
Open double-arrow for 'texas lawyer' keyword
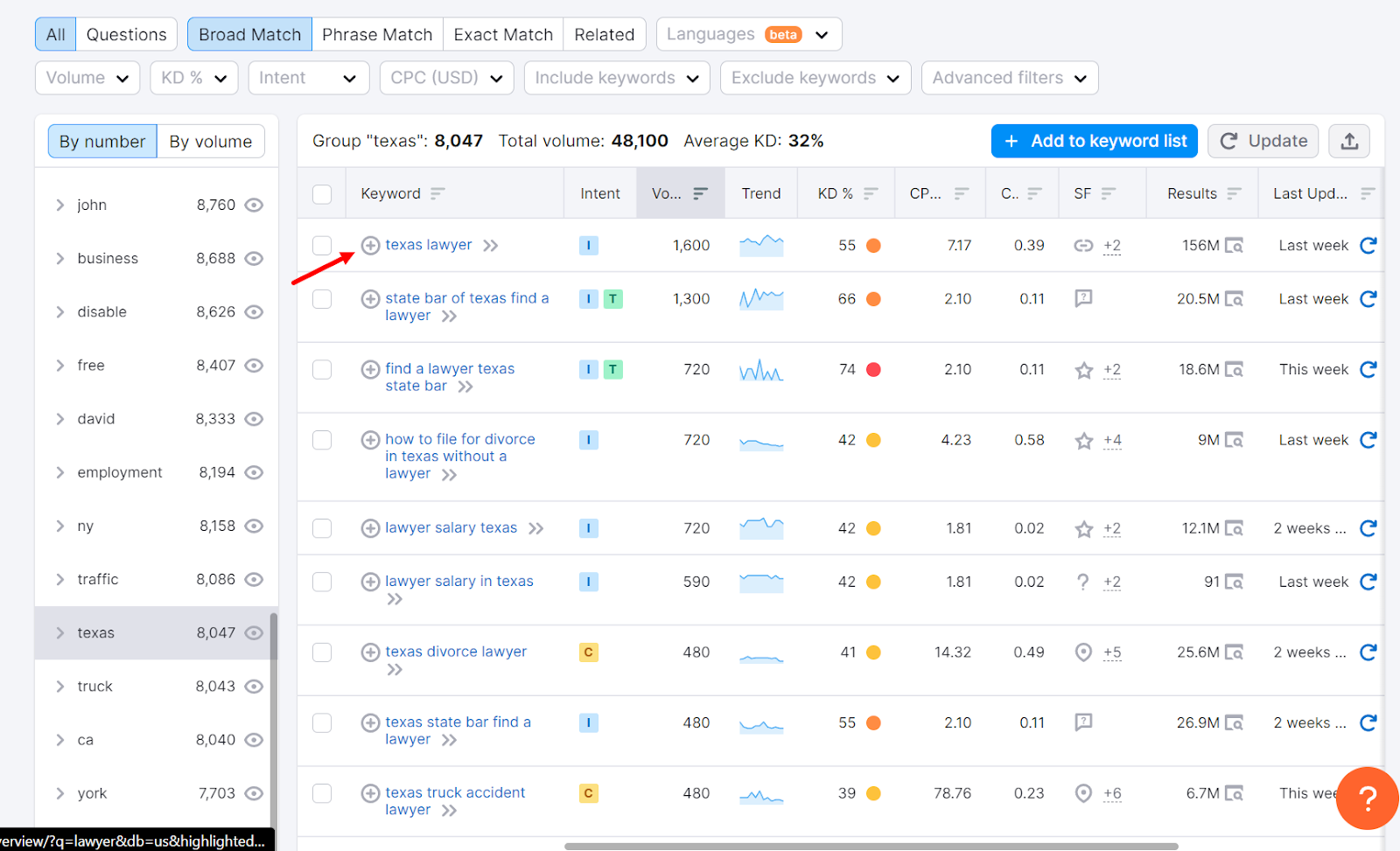click(491, 246)
